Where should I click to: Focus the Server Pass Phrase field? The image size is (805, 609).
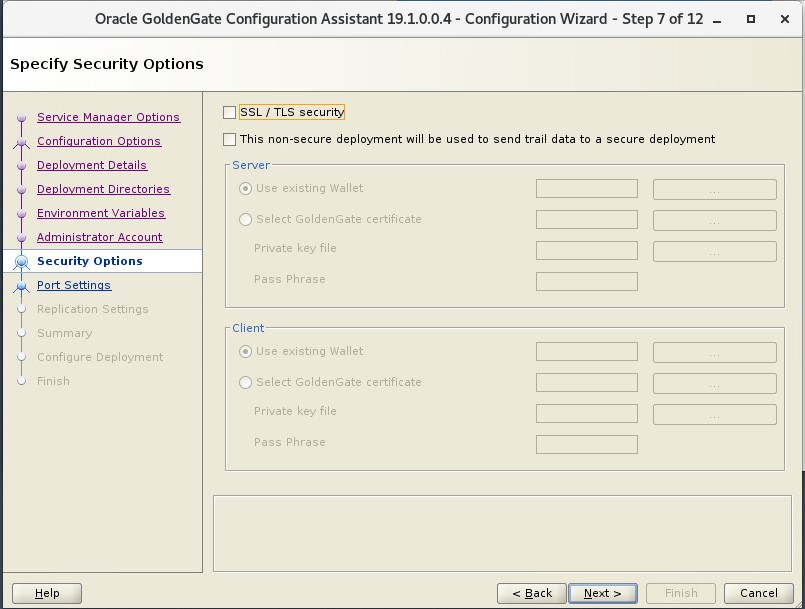[x=587, y=281]
